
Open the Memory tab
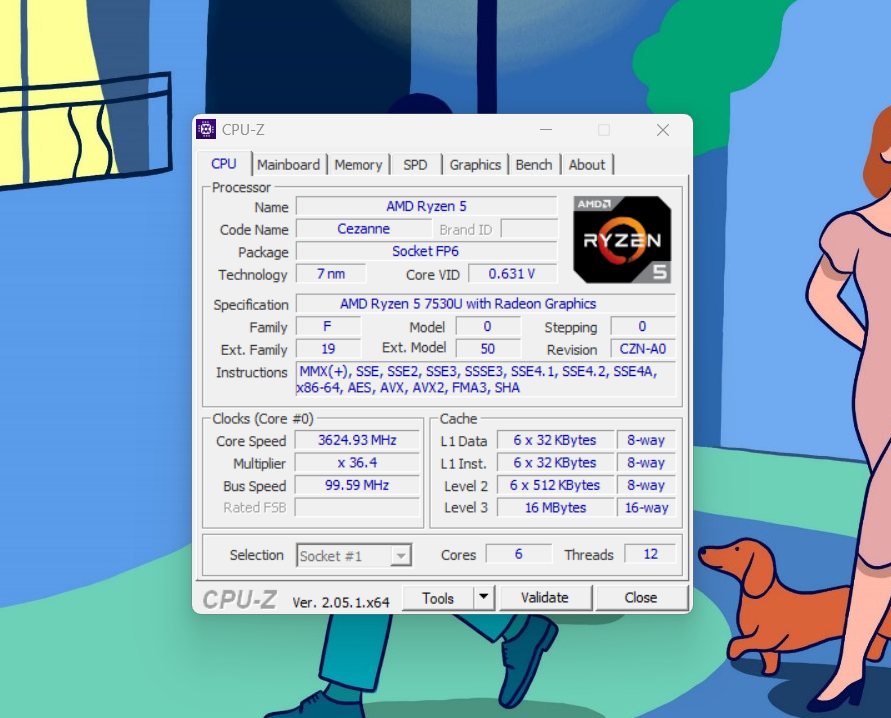click(x=358, y=165)
